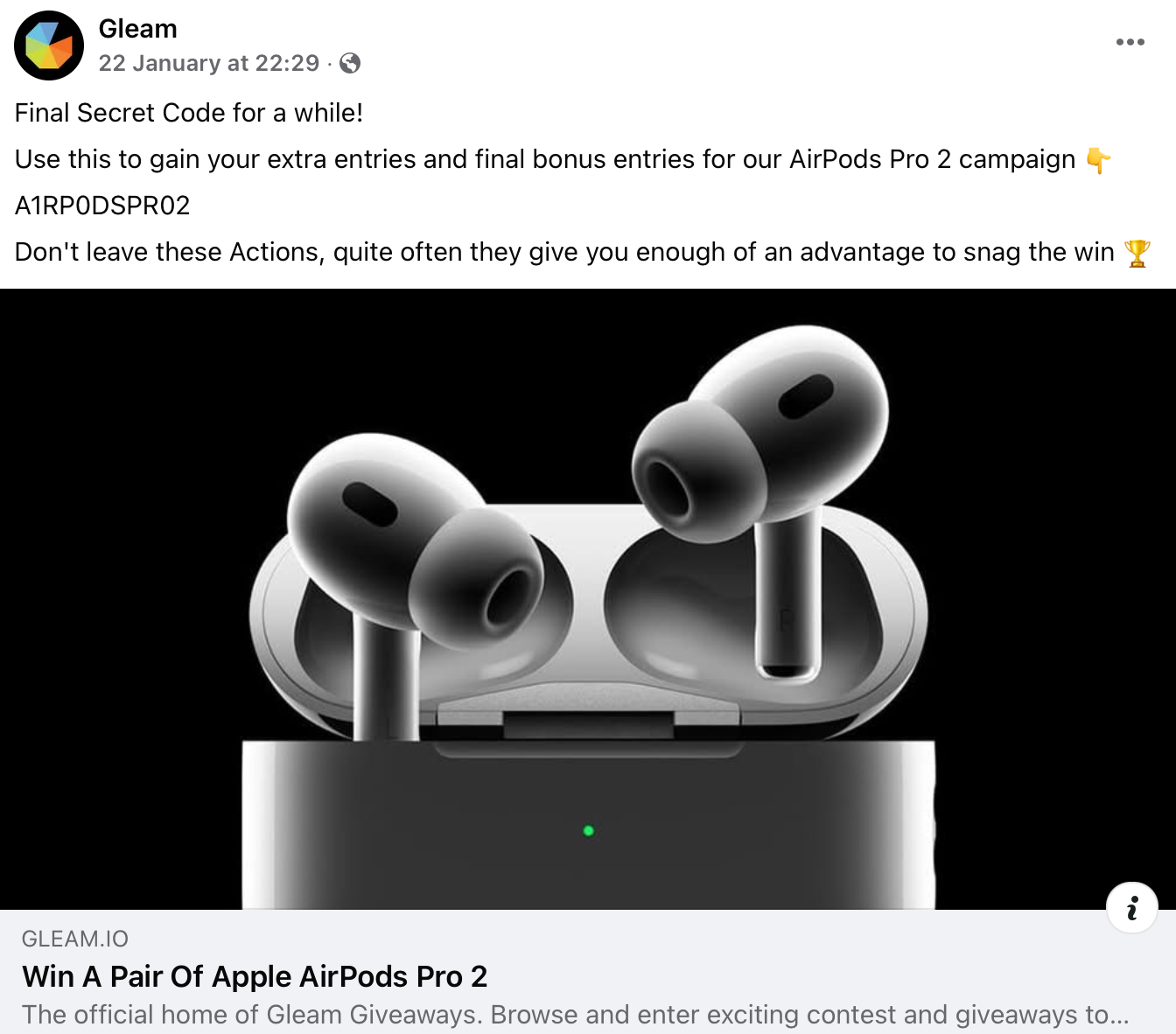Screen dimensions: 1176x1034
Task: Click the link info "i" icon
Action: (1132, 907)
